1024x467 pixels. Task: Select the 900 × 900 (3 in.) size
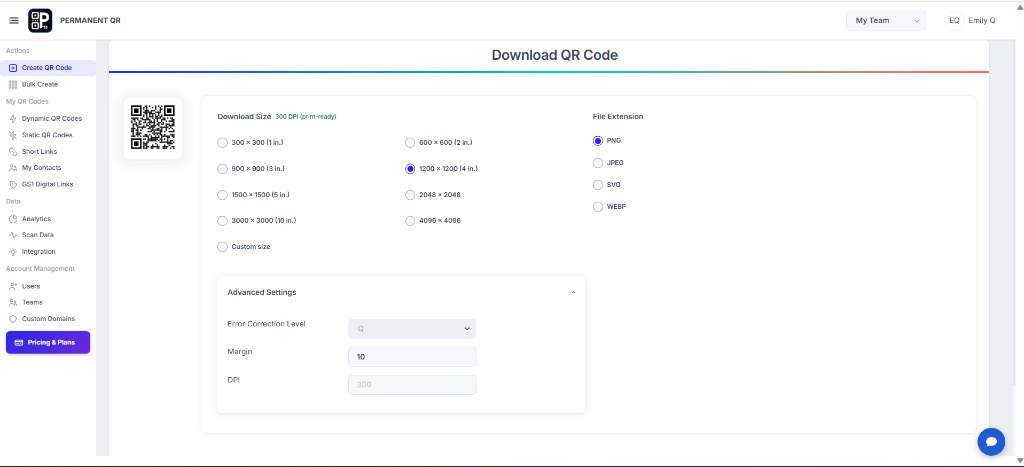[x=222, y=169]
